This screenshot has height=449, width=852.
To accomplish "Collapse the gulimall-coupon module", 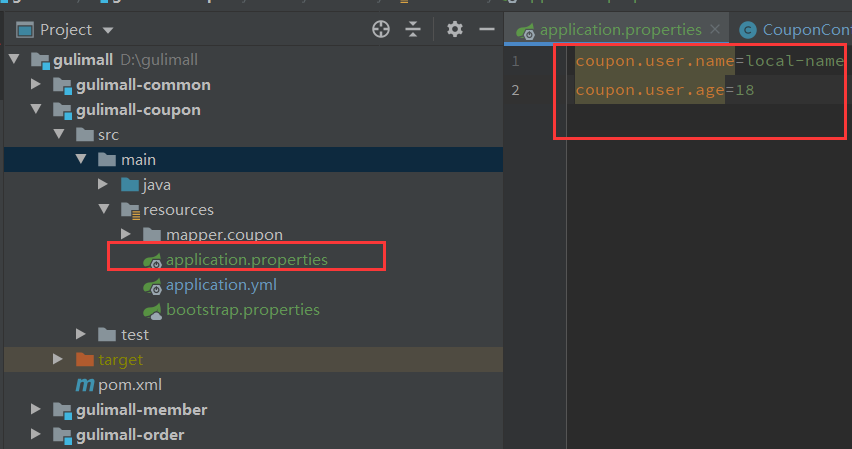I will (x=36, y=109).
